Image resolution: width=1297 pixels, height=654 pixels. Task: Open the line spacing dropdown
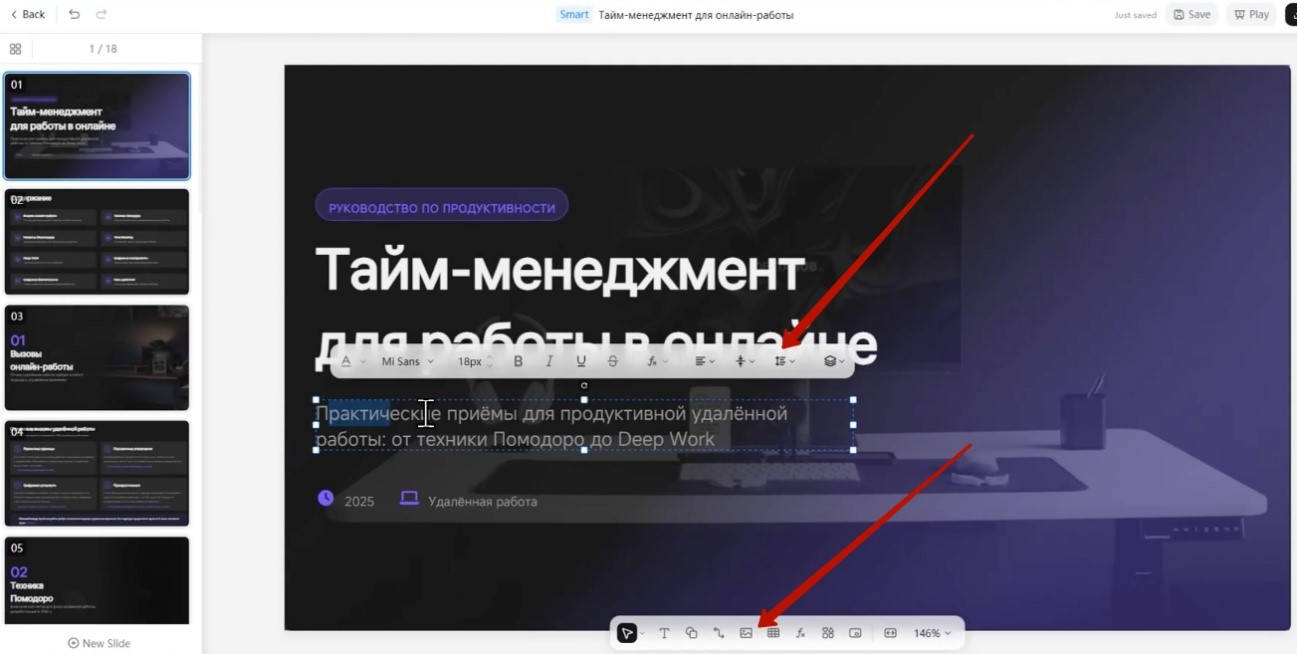point(785,361)
